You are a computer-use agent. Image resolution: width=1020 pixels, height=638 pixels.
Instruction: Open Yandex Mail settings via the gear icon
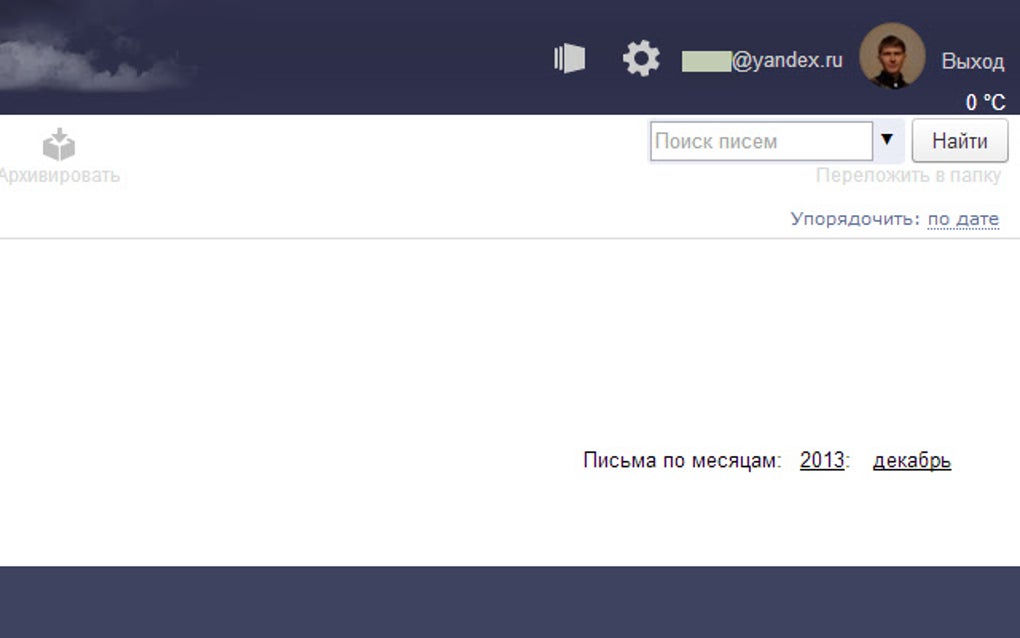point(641,58)
